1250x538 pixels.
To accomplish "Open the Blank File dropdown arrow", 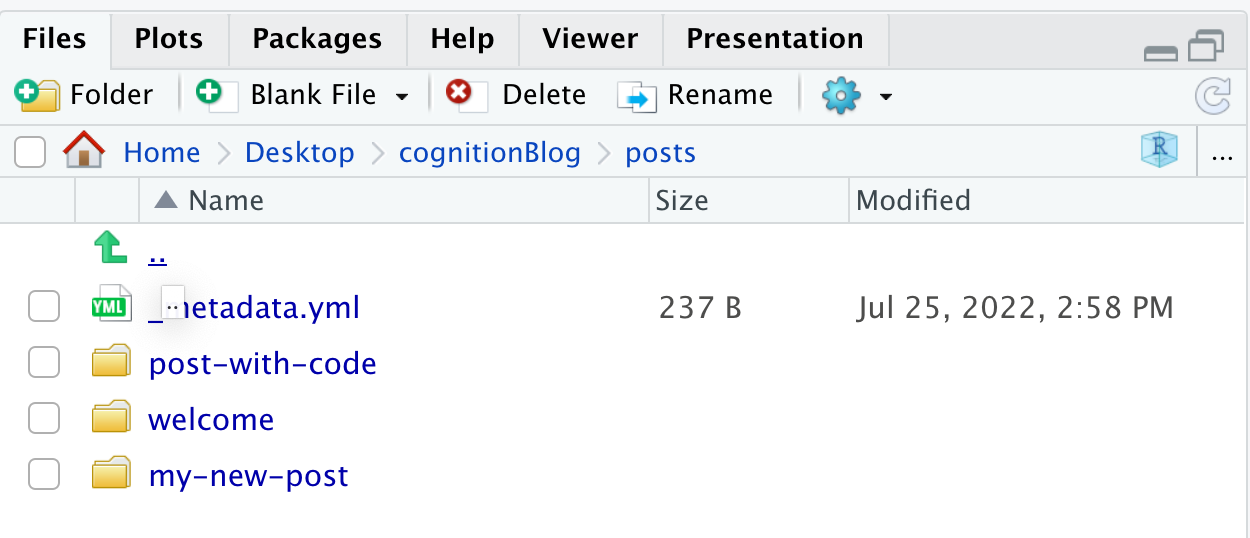I will point(402,97).
